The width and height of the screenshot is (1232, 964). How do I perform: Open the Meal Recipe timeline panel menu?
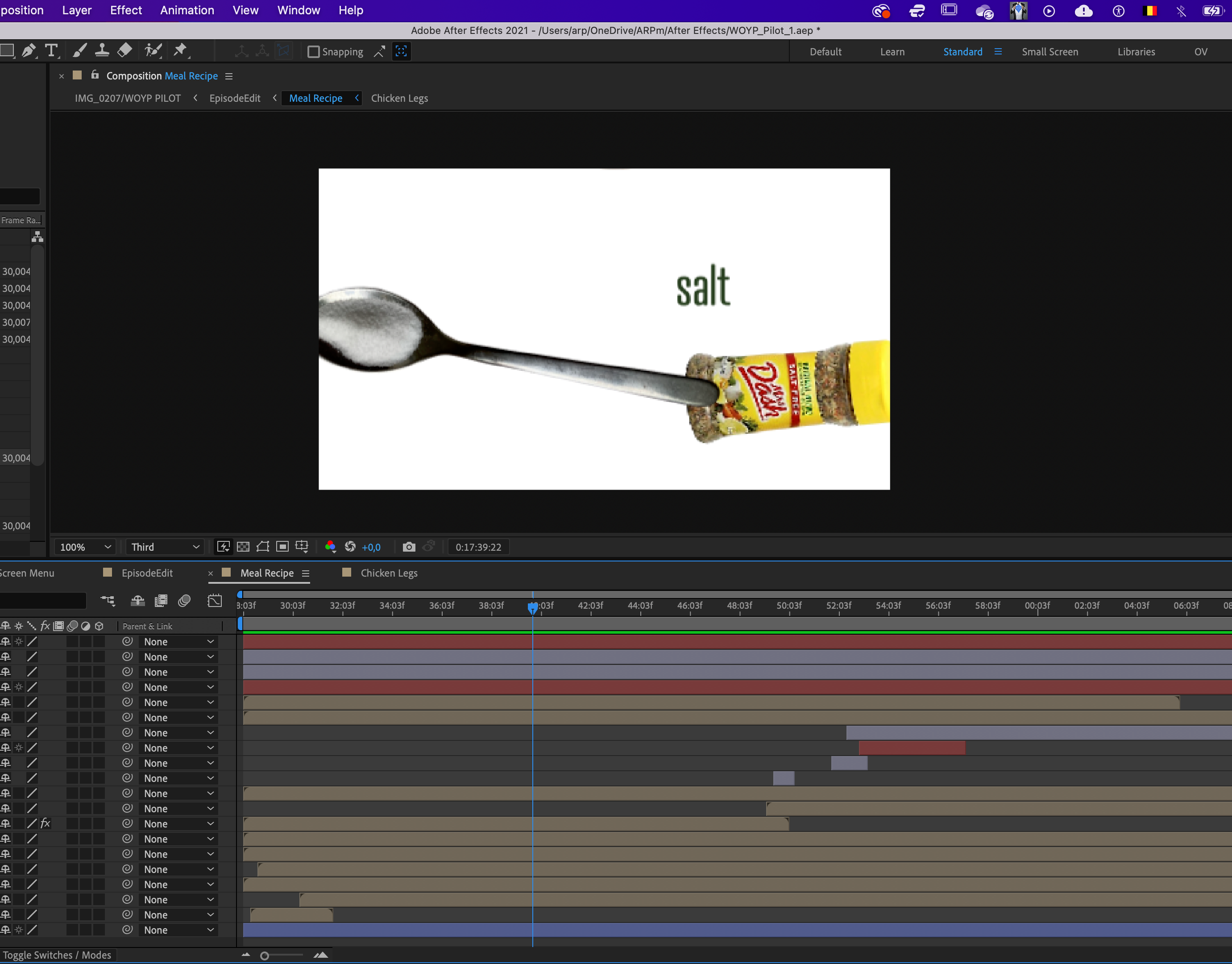305,573
